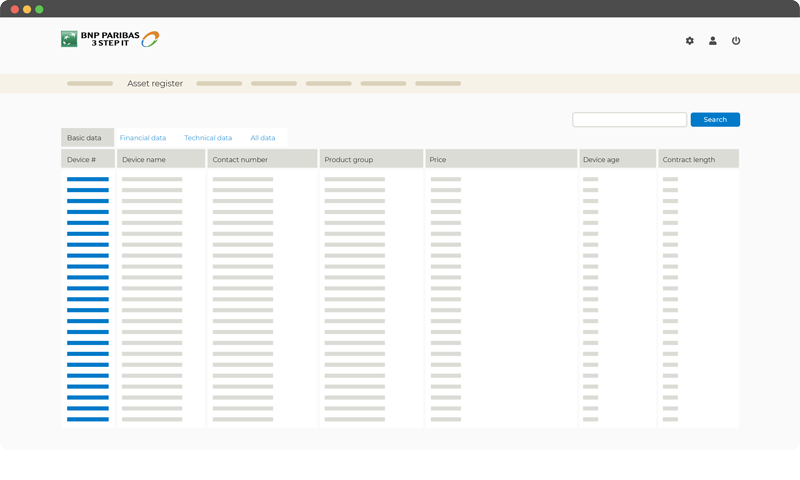Sort by the Device # column header
The width and height of the screenshot is (800, 480).
point(82,160)
